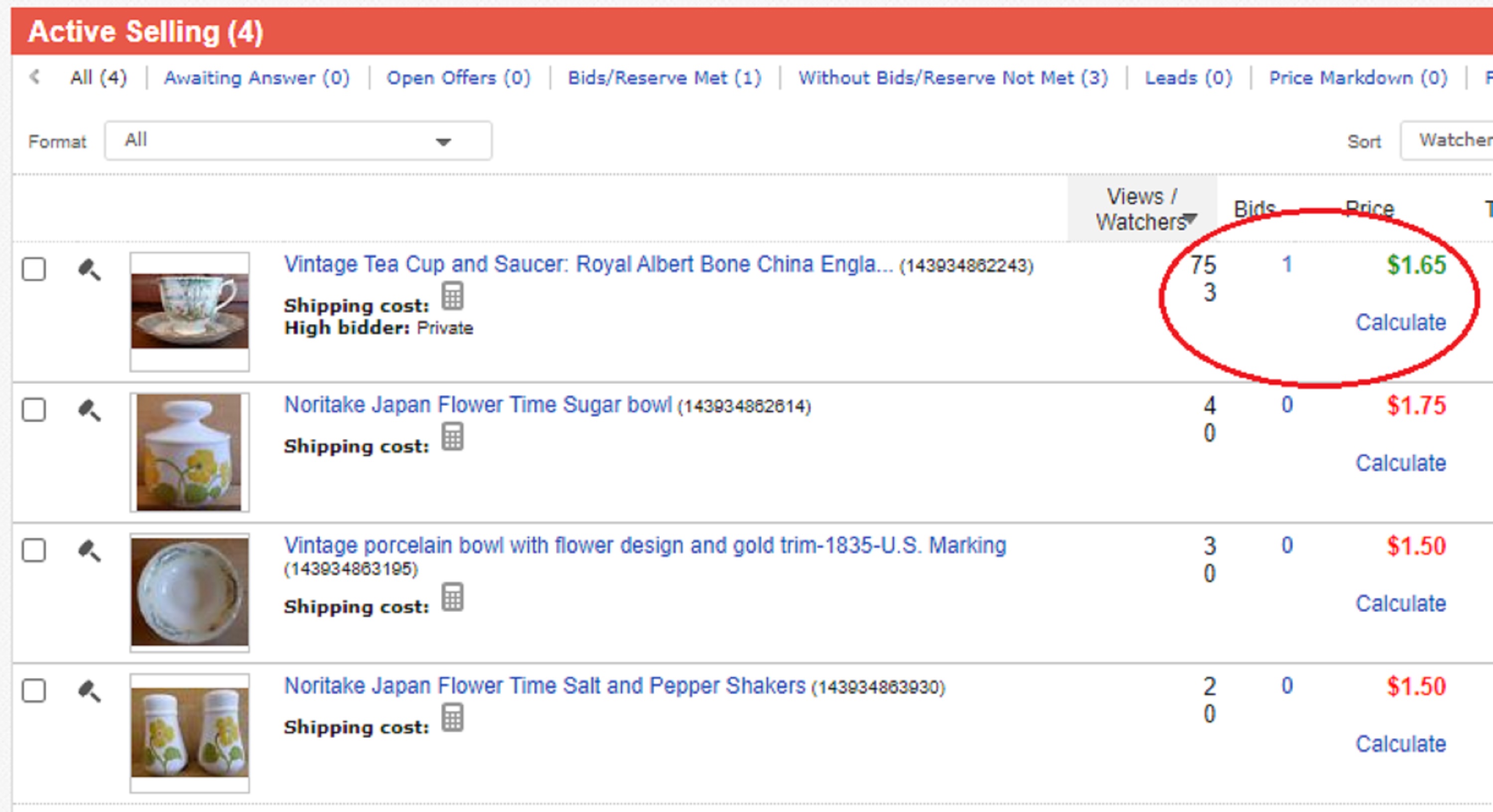1493x812 pixels.
Task: Show the Bids/Reserve Met (1) tab
Action: pyautogui.click(x=665, y=78)
